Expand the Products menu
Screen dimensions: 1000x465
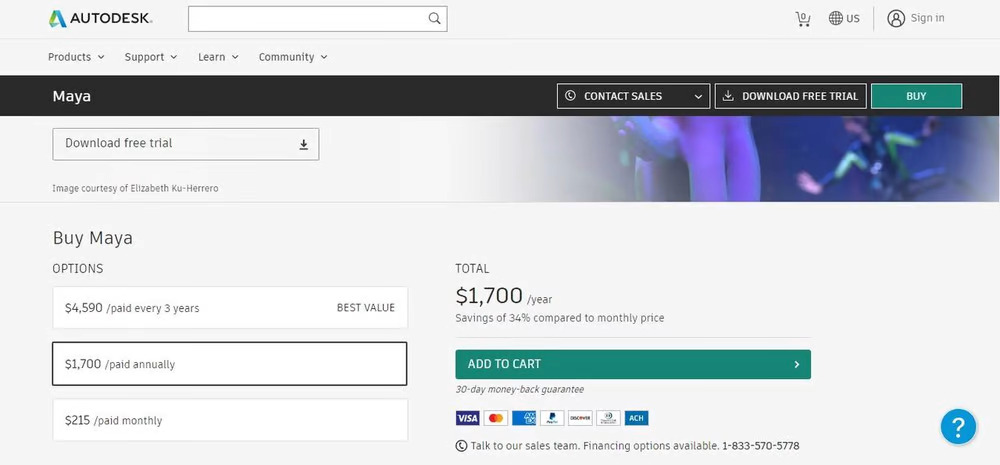(x=76, y=57)
